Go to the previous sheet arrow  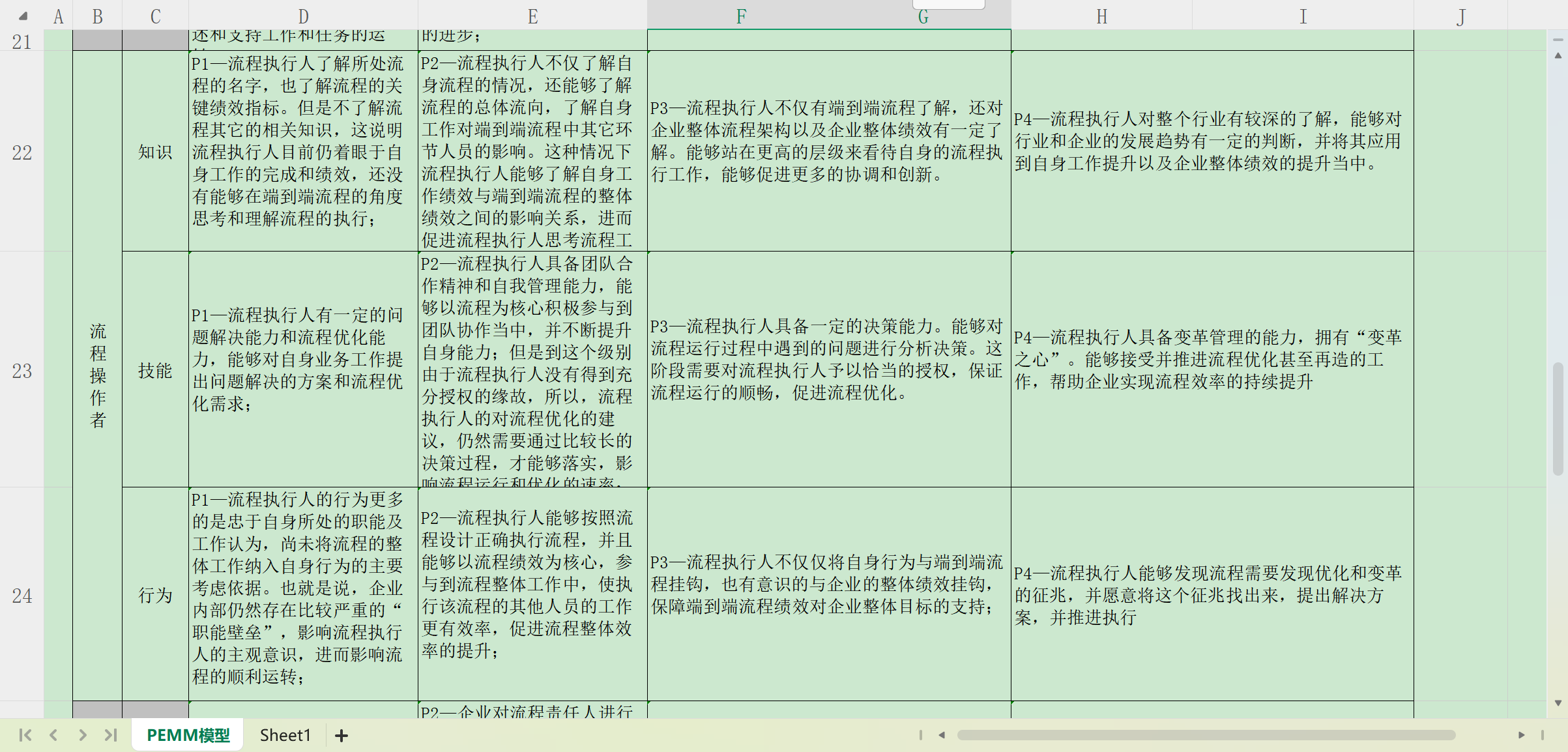coord(53,735)
